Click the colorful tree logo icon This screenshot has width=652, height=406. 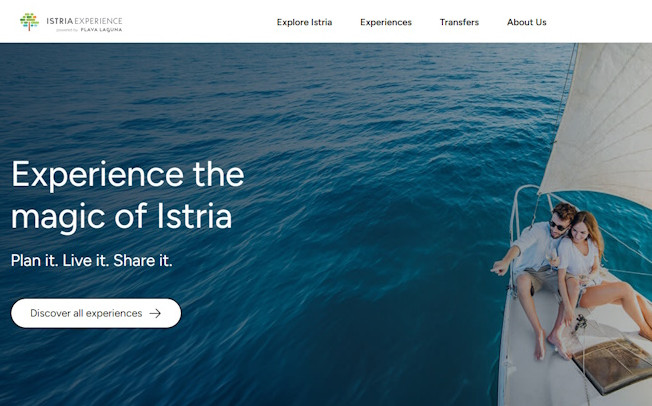click(29, 22)
